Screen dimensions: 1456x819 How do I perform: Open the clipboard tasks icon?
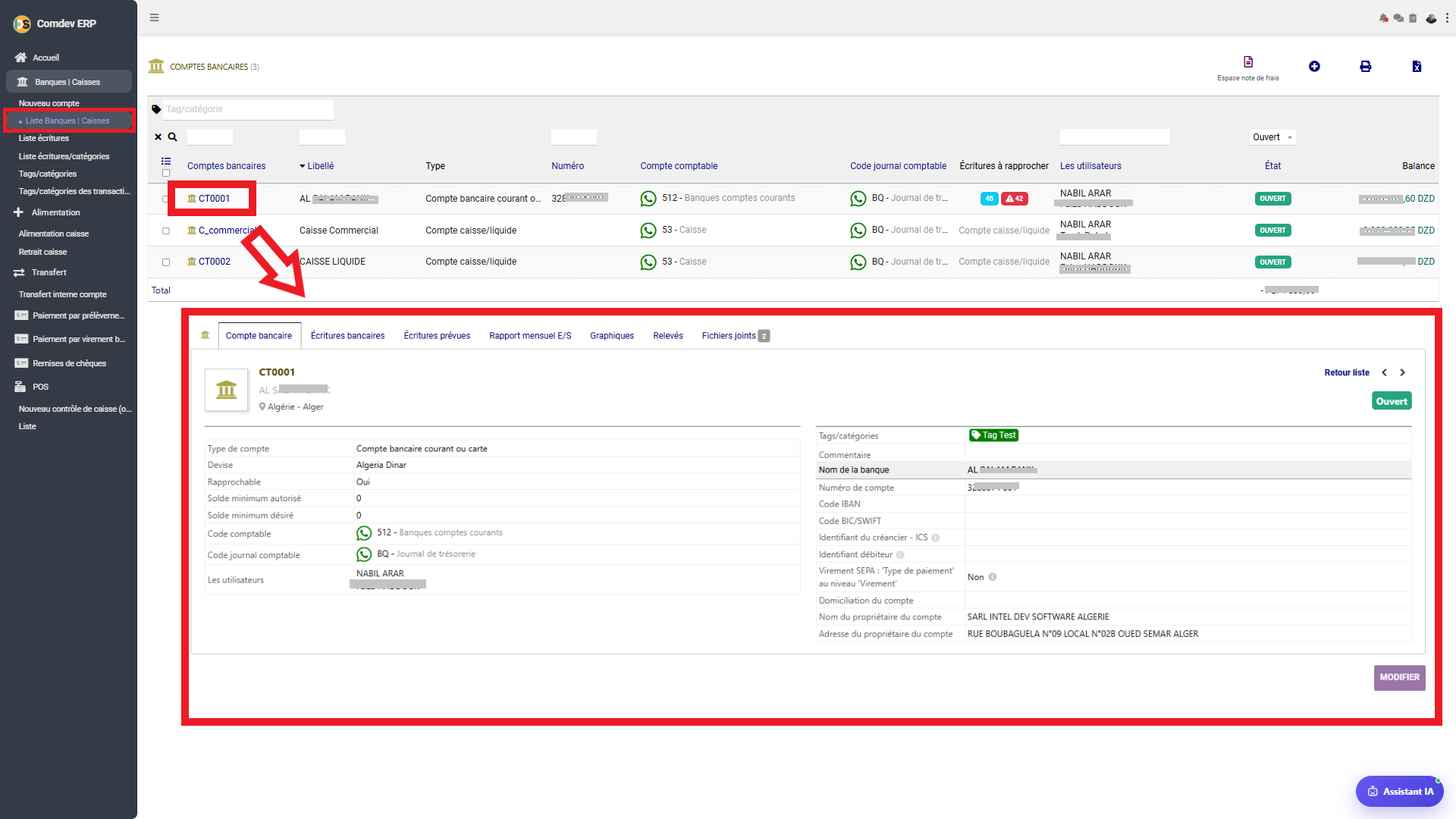(x=1413, y=18)
